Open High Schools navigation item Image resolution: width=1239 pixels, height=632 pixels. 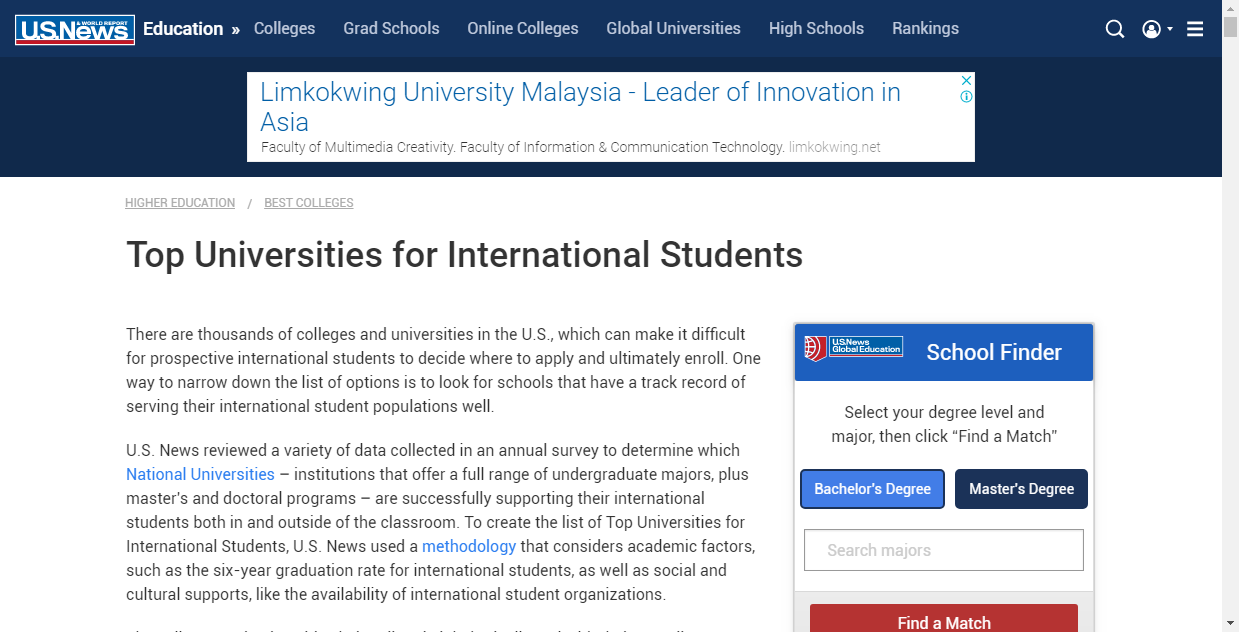[x=816, y=28]
